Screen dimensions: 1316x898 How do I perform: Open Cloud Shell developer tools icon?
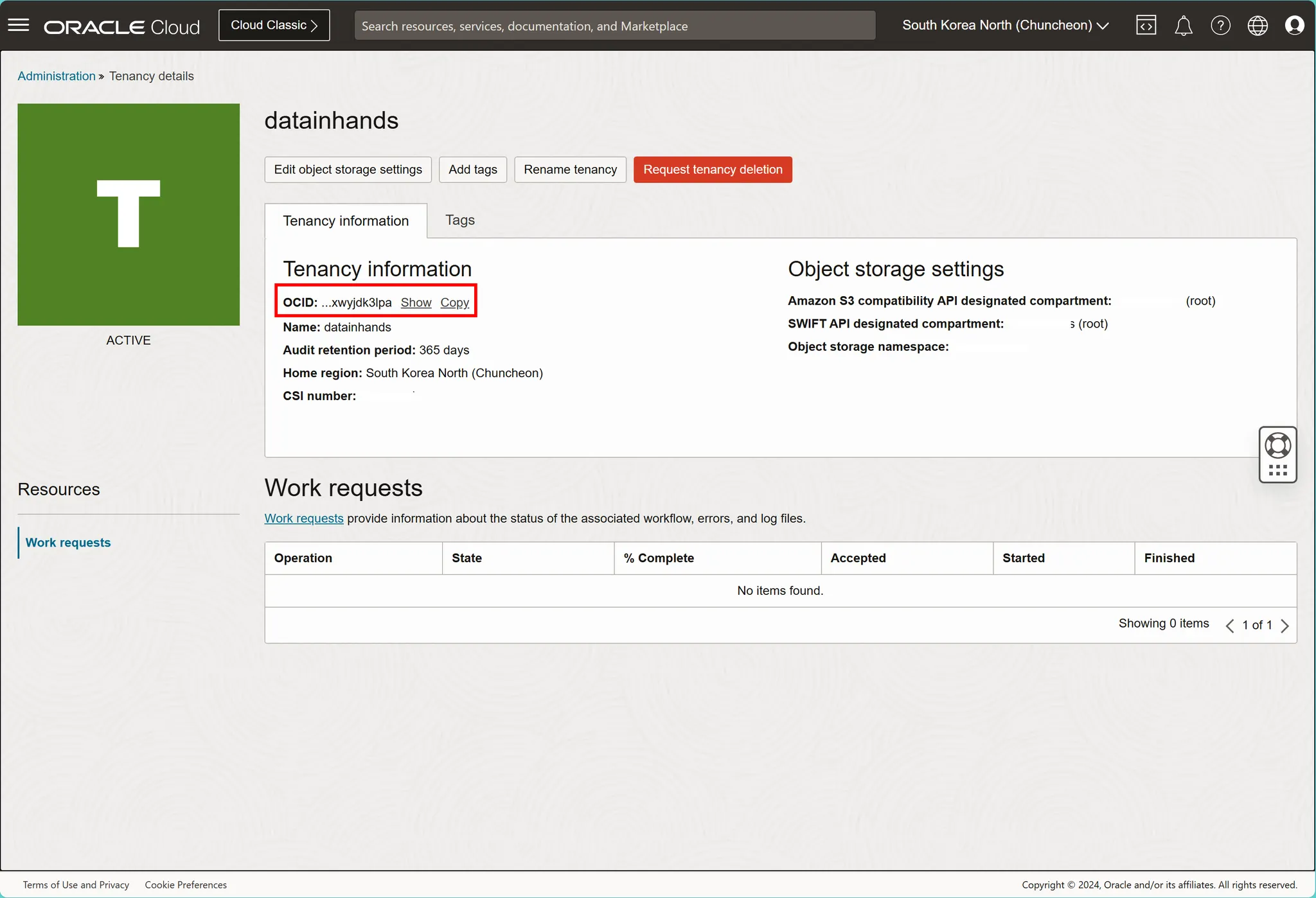pyautogui.click(x=1146, y=26)
